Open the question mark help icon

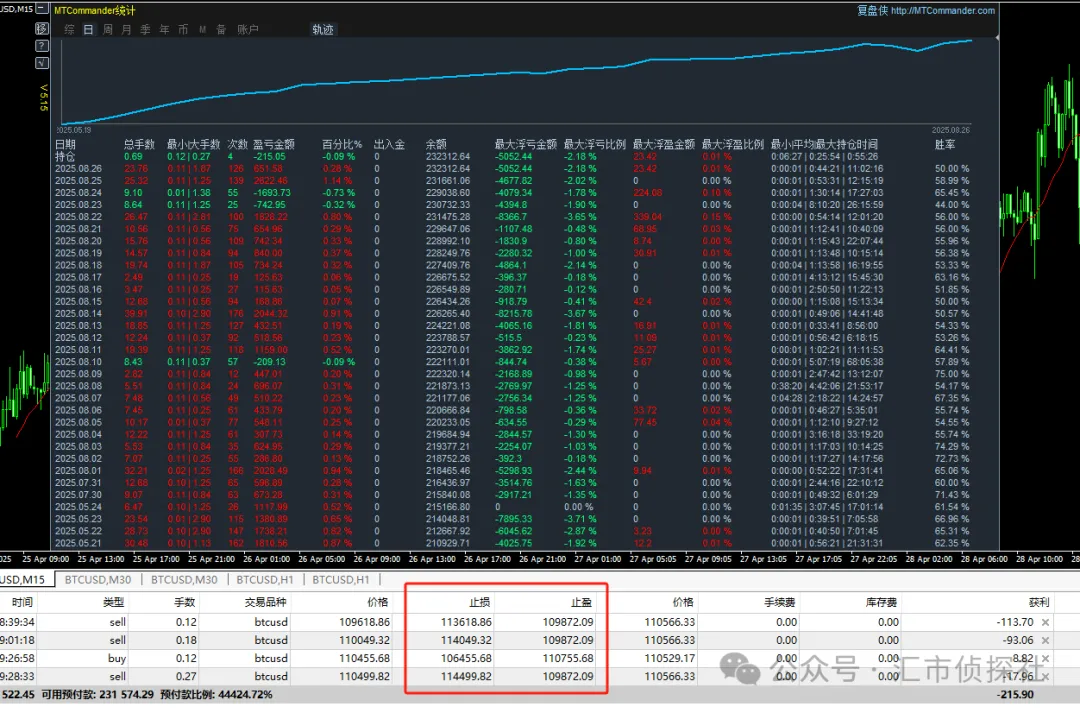pos(42,46)
